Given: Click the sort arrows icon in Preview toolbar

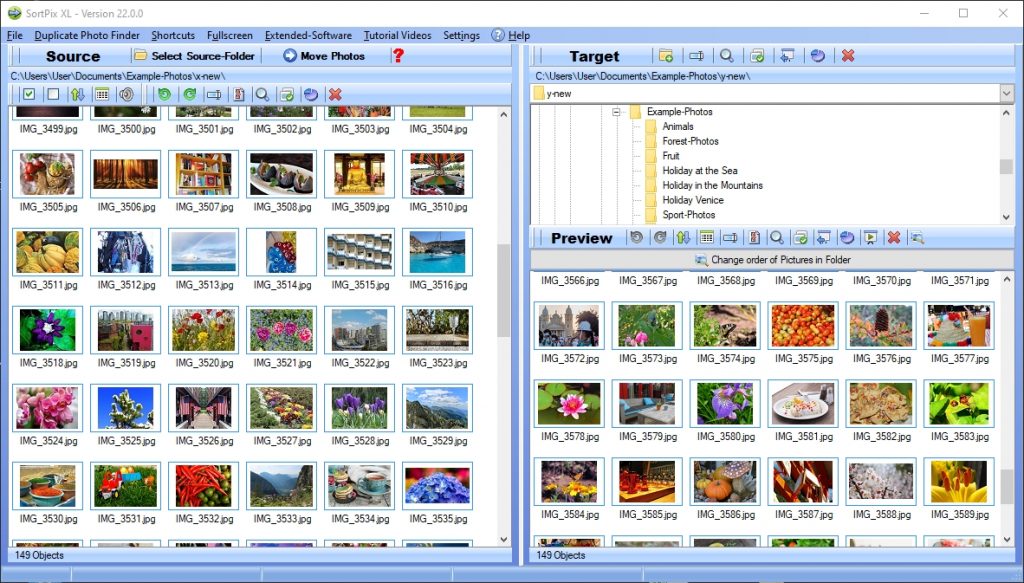Looking at the screenshot, I should [683, 238].
